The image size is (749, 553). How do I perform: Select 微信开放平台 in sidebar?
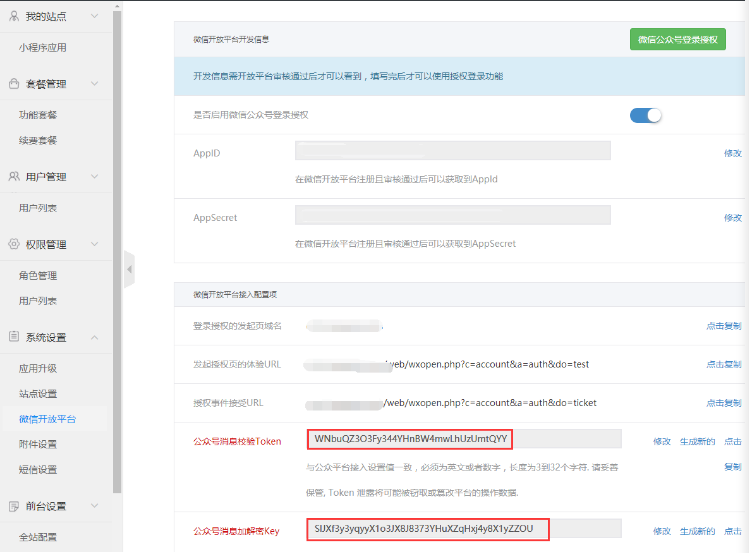pyautogui.click(x=47, y=419)
